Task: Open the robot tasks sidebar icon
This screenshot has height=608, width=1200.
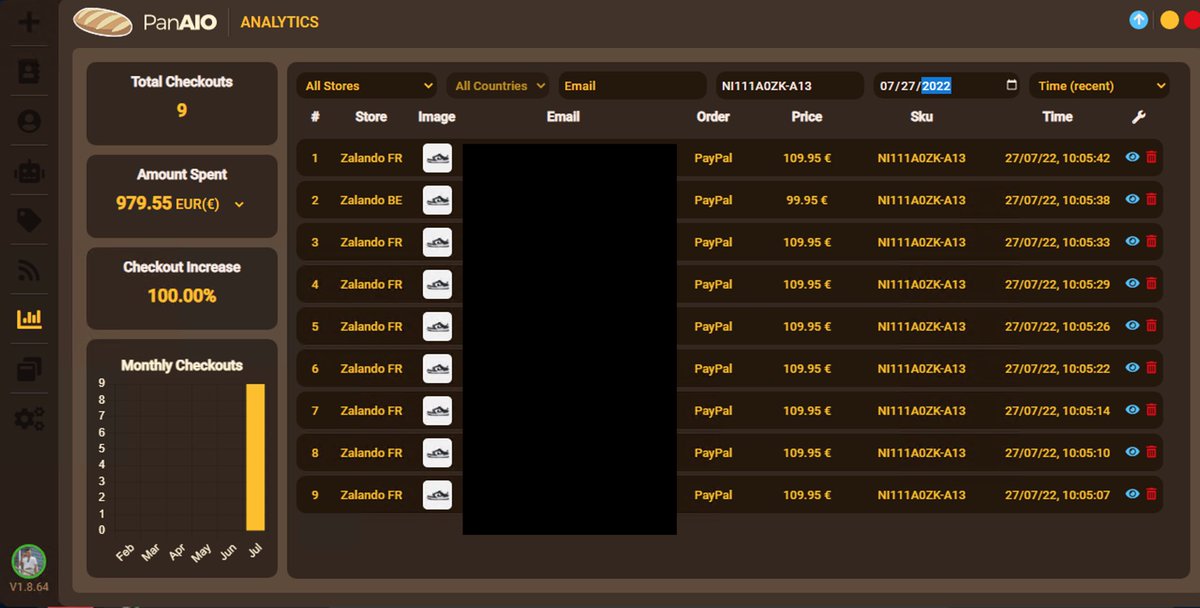Action: tap(30, 171)
